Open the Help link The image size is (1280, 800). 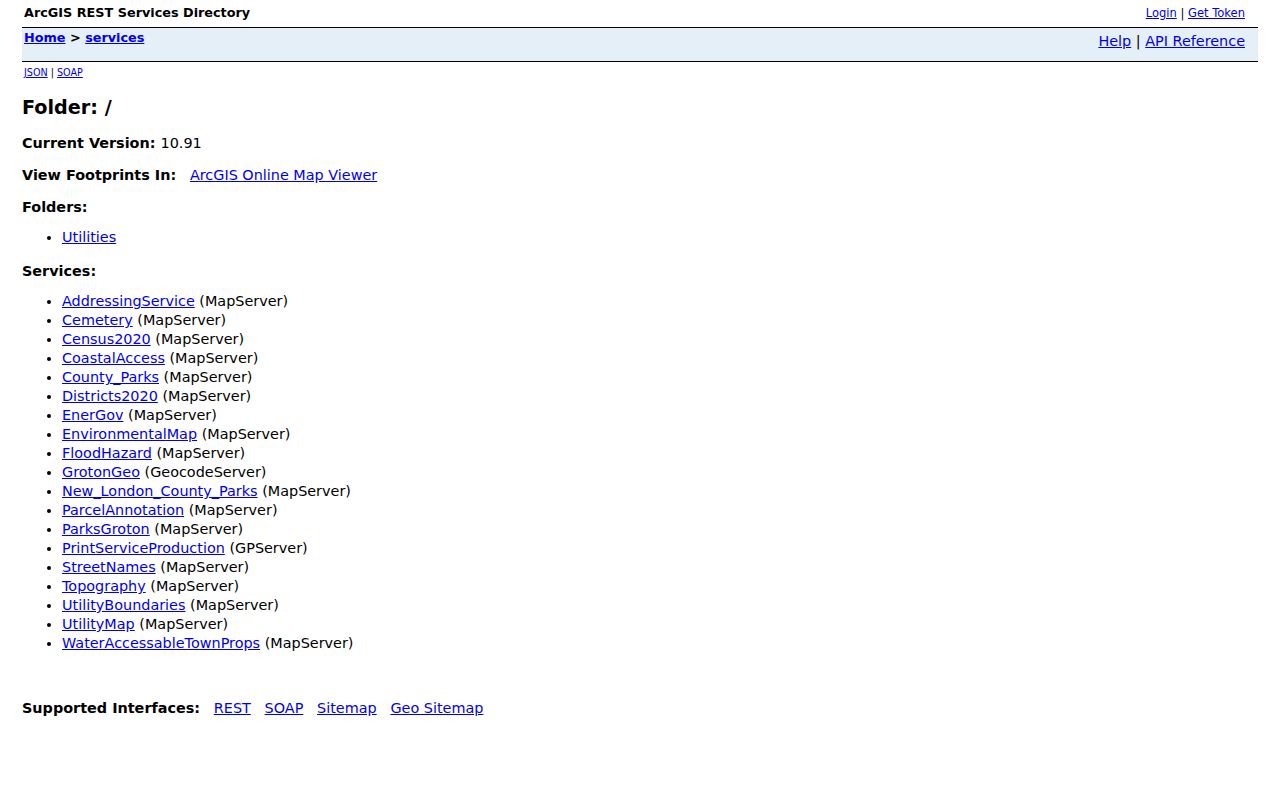tap(1114, 41)
